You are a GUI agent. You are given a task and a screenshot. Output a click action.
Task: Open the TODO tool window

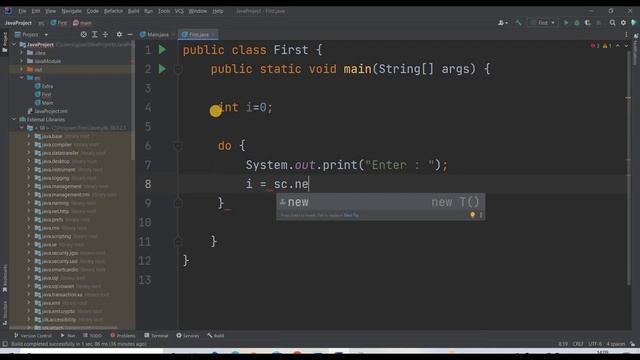[93, 336]
